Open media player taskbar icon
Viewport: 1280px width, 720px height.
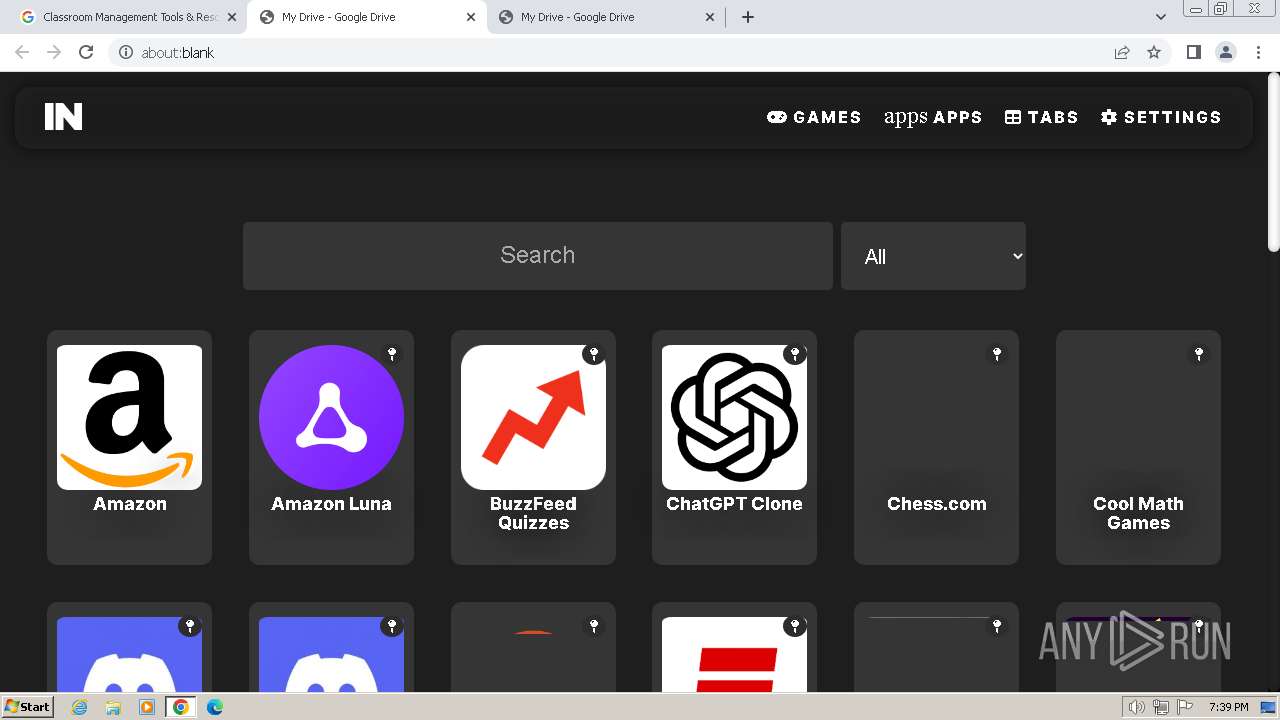[x=147, y=706]
